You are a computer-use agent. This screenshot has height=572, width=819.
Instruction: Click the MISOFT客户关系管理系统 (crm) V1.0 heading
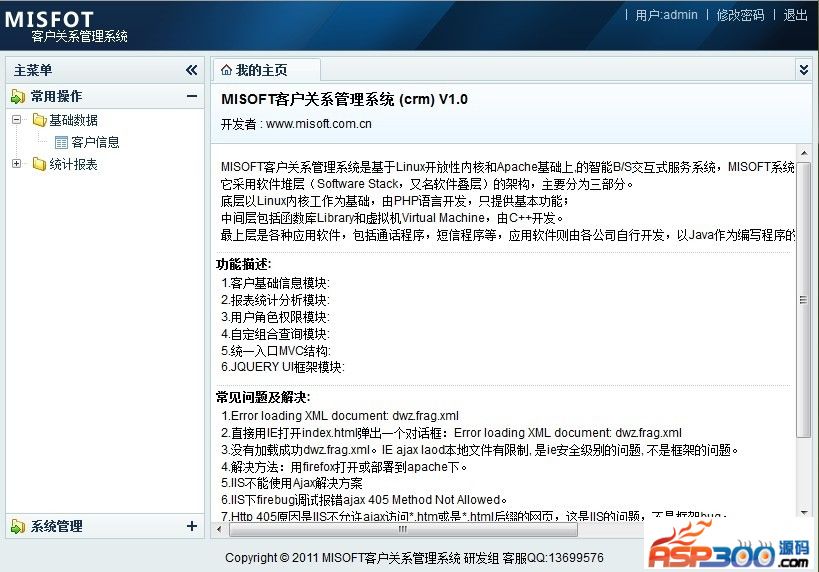344,99
